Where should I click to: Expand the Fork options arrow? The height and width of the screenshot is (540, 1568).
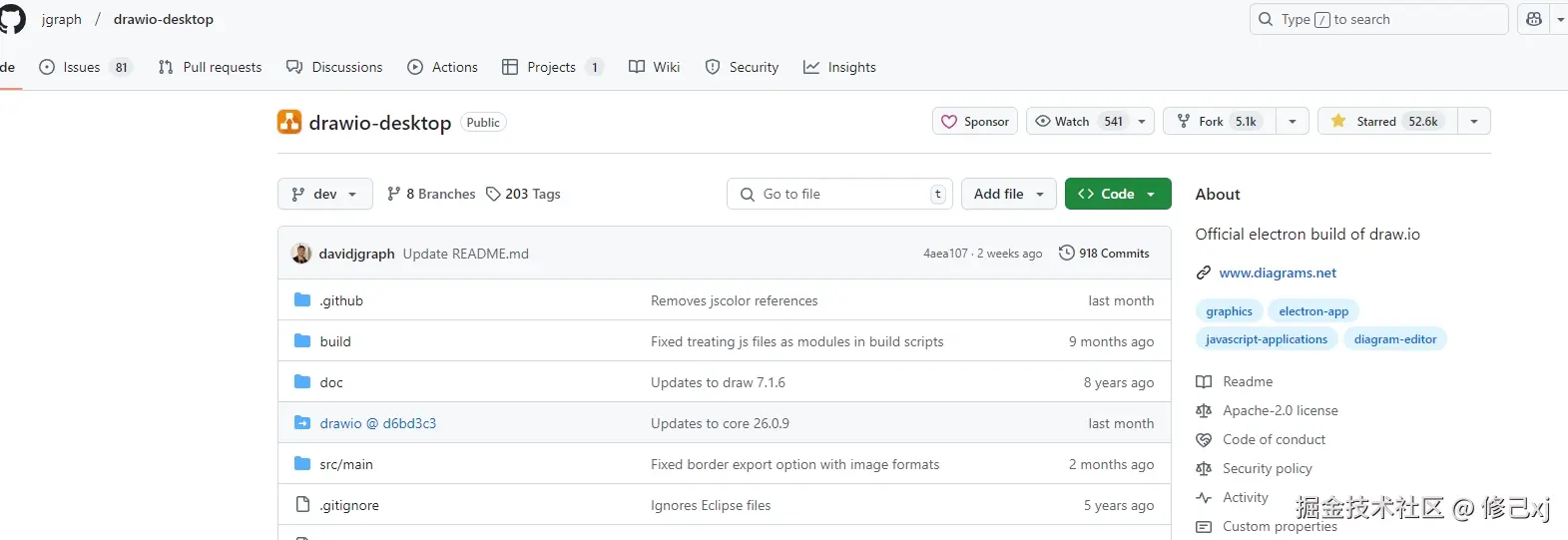point(1293,122)
